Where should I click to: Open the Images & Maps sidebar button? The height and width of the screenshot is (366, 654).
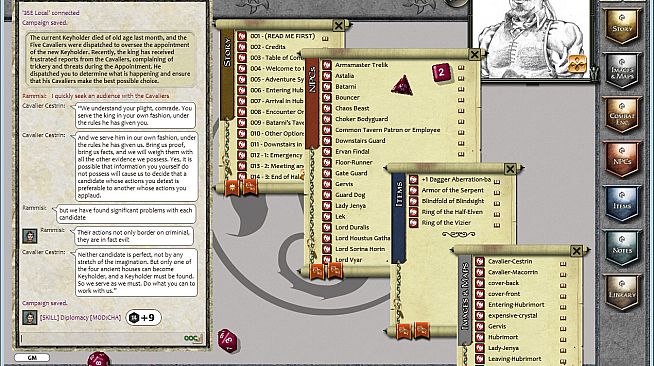point(622,71)
